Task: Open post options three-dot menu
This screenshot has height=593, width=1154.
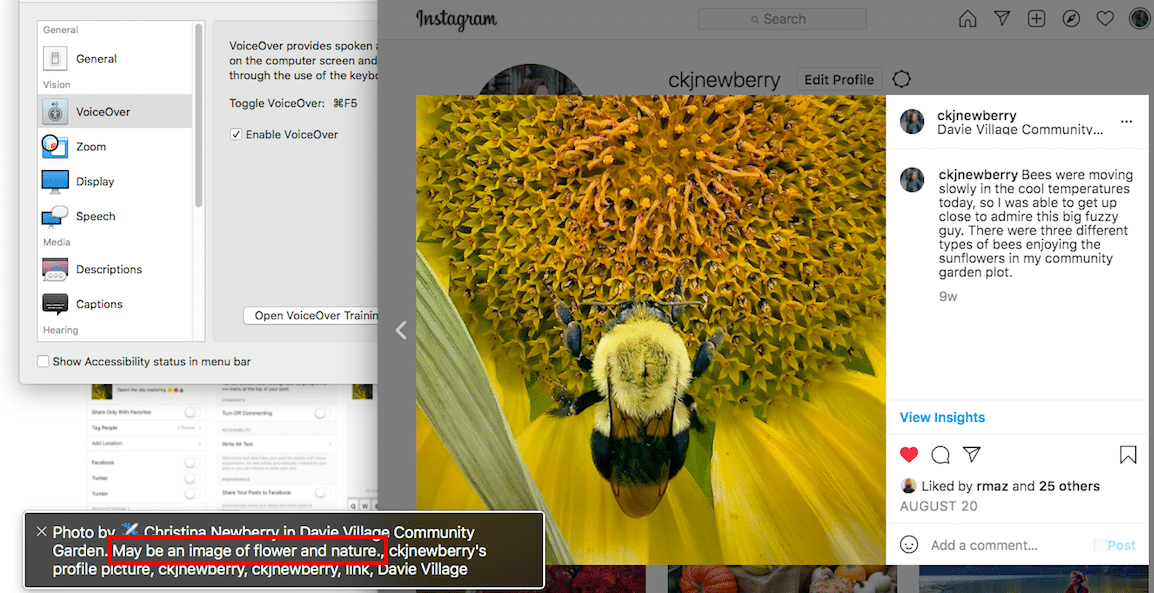Action: pyautogui.click(x=1127, y=122)
